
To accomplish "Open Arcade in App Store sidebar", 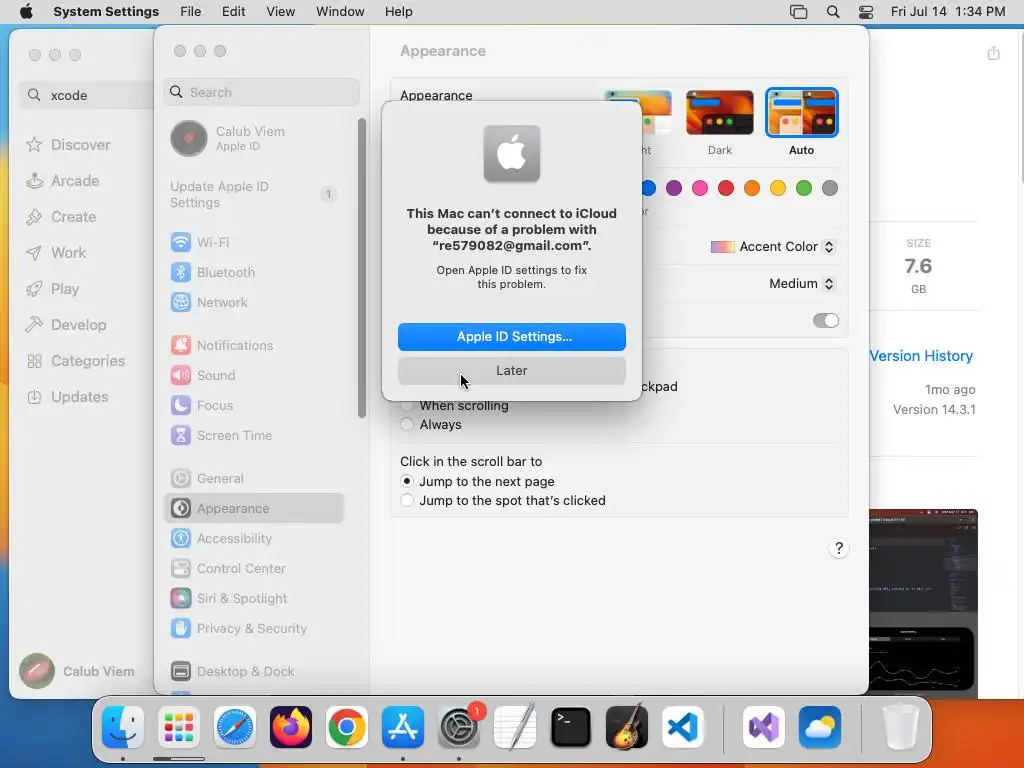I will click(x=63, y=181).
